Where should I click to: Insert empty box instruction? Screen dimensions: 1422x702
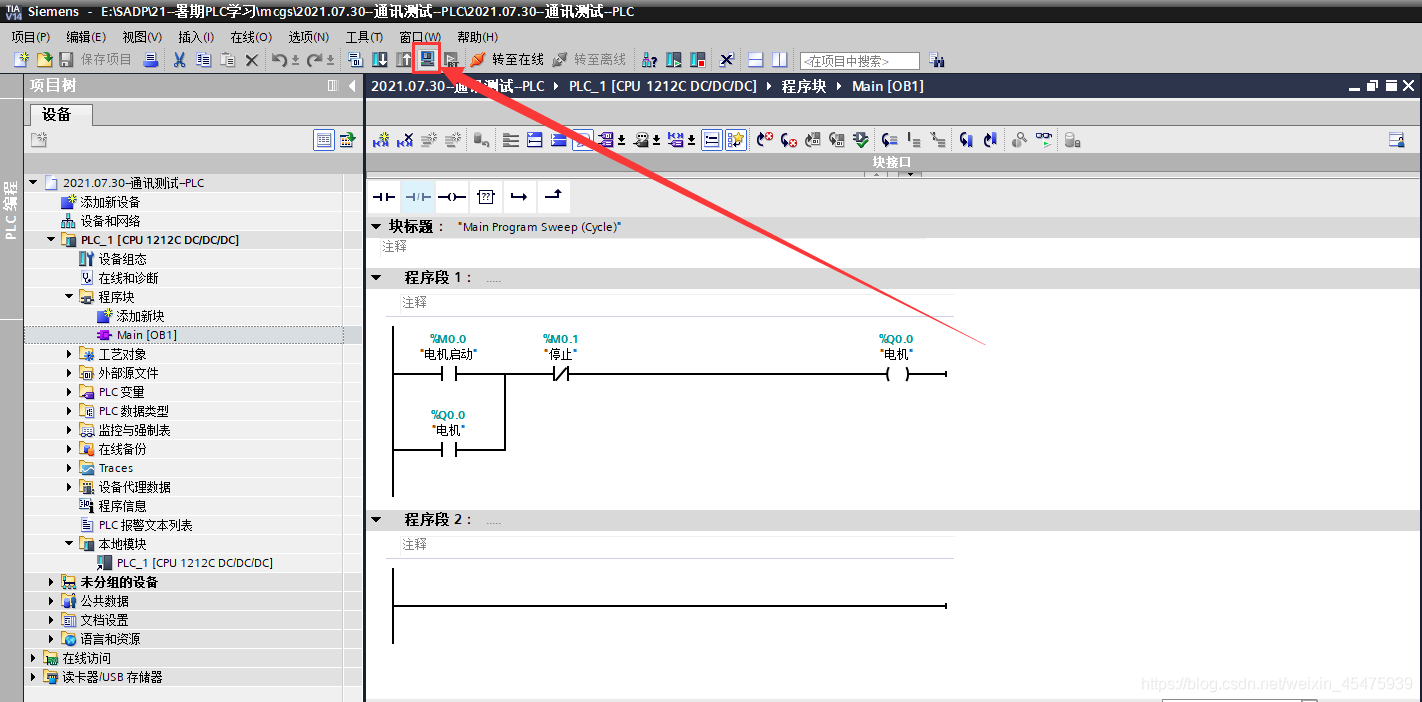[x=486, y=196]
